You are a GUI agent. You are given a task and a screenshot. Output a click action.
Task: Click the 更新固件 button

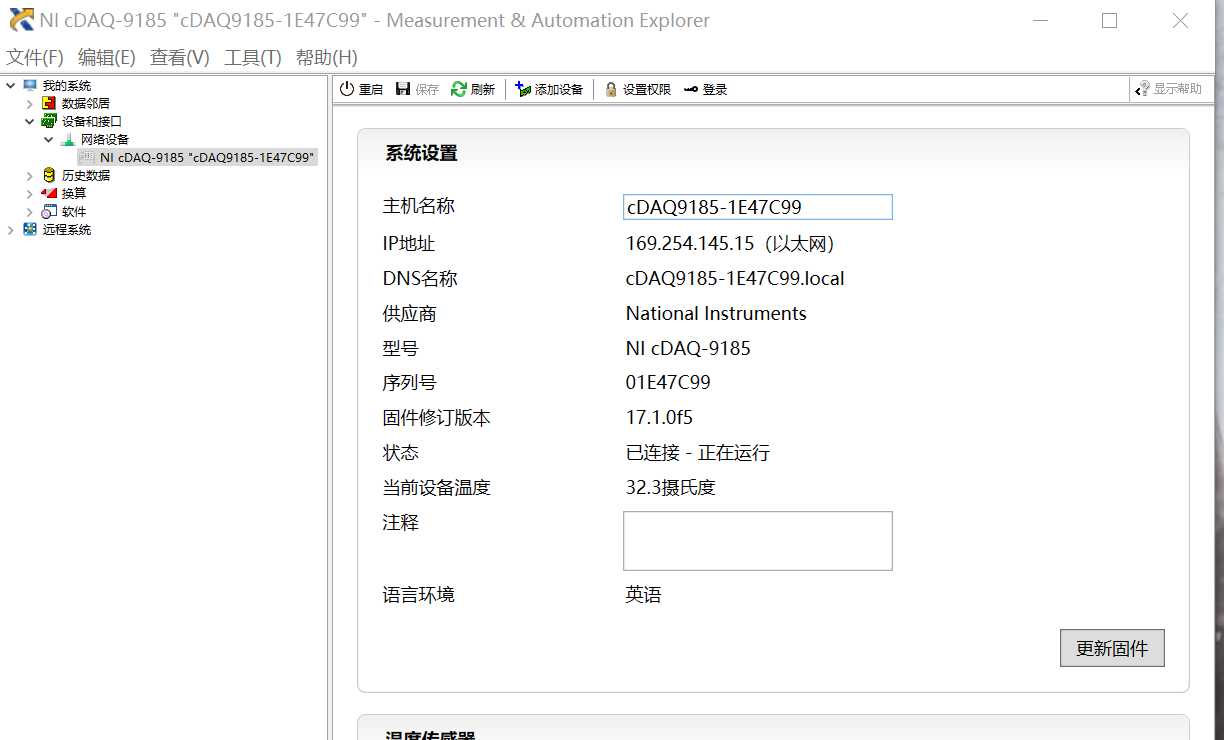1112,648
